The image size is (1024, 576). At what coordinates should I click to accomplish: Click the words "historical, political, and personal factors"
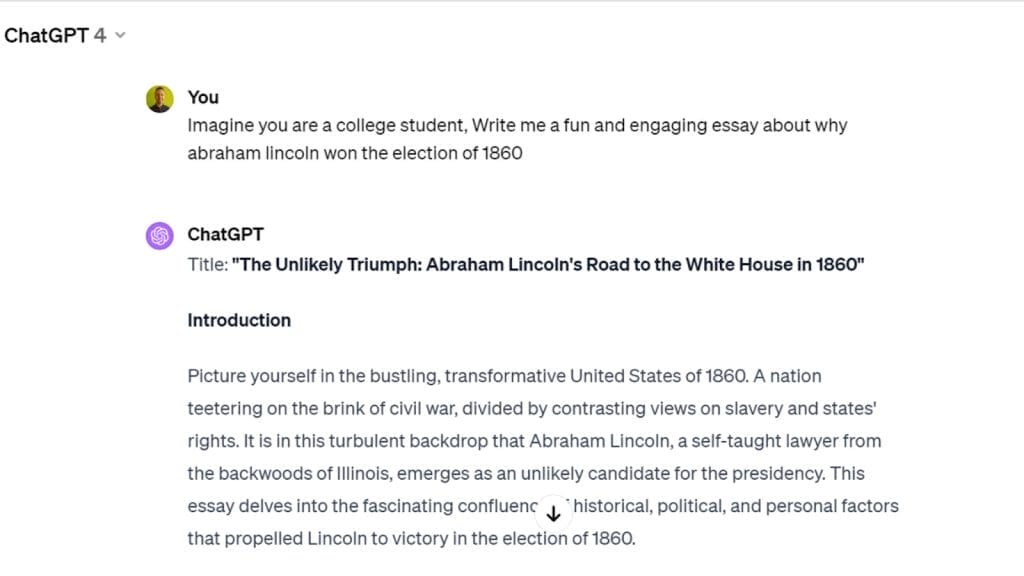coord(736,506)
